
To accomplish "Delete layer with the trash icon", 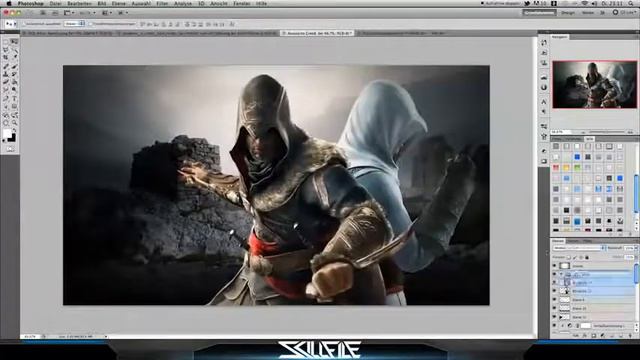I will click(630, 336).
